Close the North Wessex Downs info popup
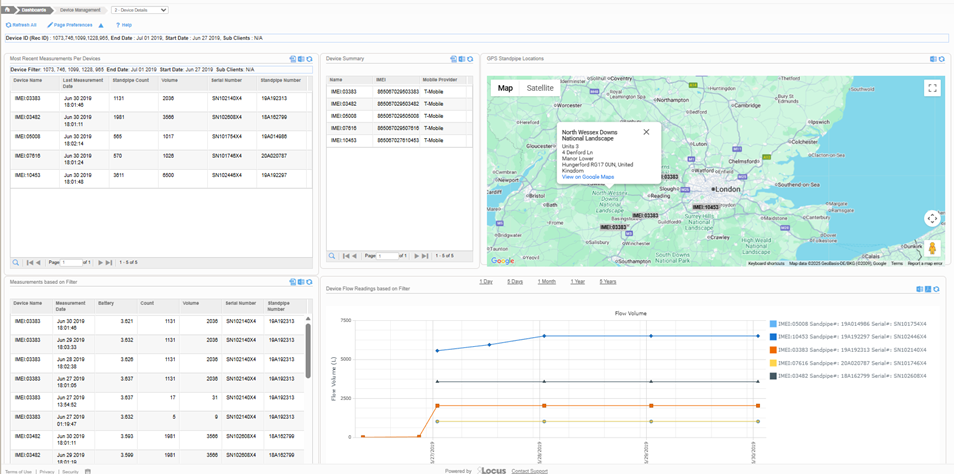This screenshot has height=474, width=954. (646, 132)
